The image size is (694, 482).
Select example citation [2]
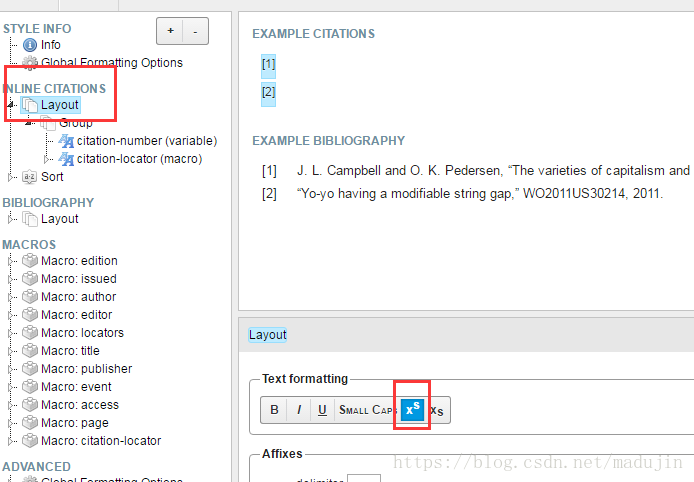(x=269, y=93)
